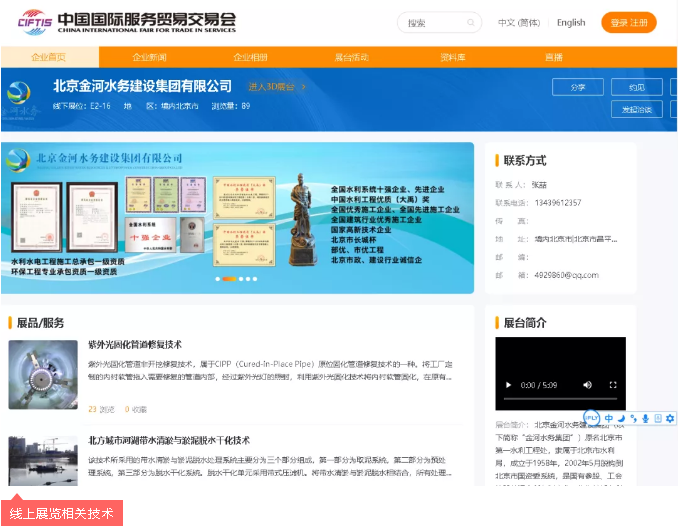680x527 pixels.
Task: Click the iFLY input method logo
Action: pyautogui.click(x=592, y=418)
